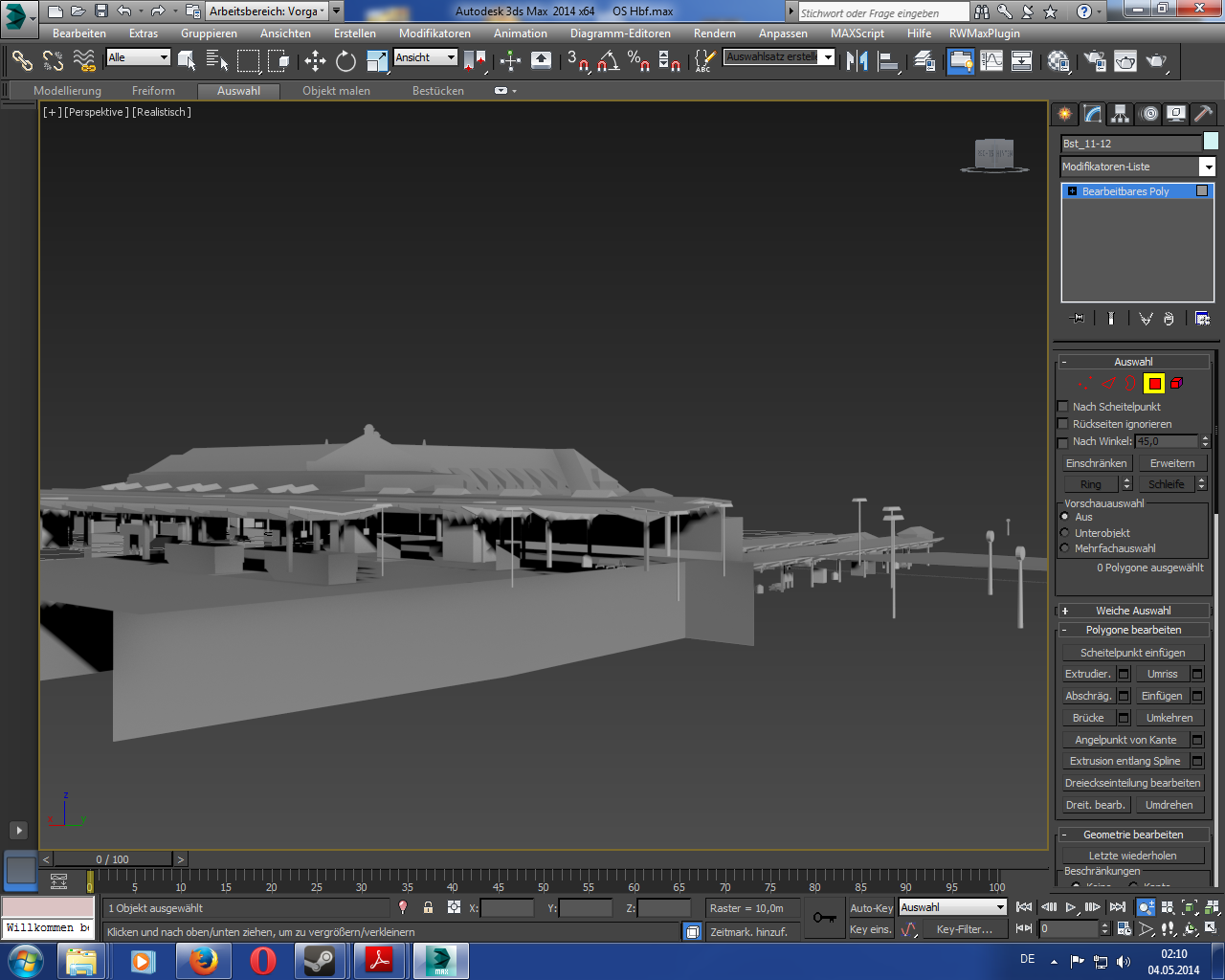Screen dimensions: 1225x980
Task: Open the Create command panel tab
Action: click(x=1064, y=114)
